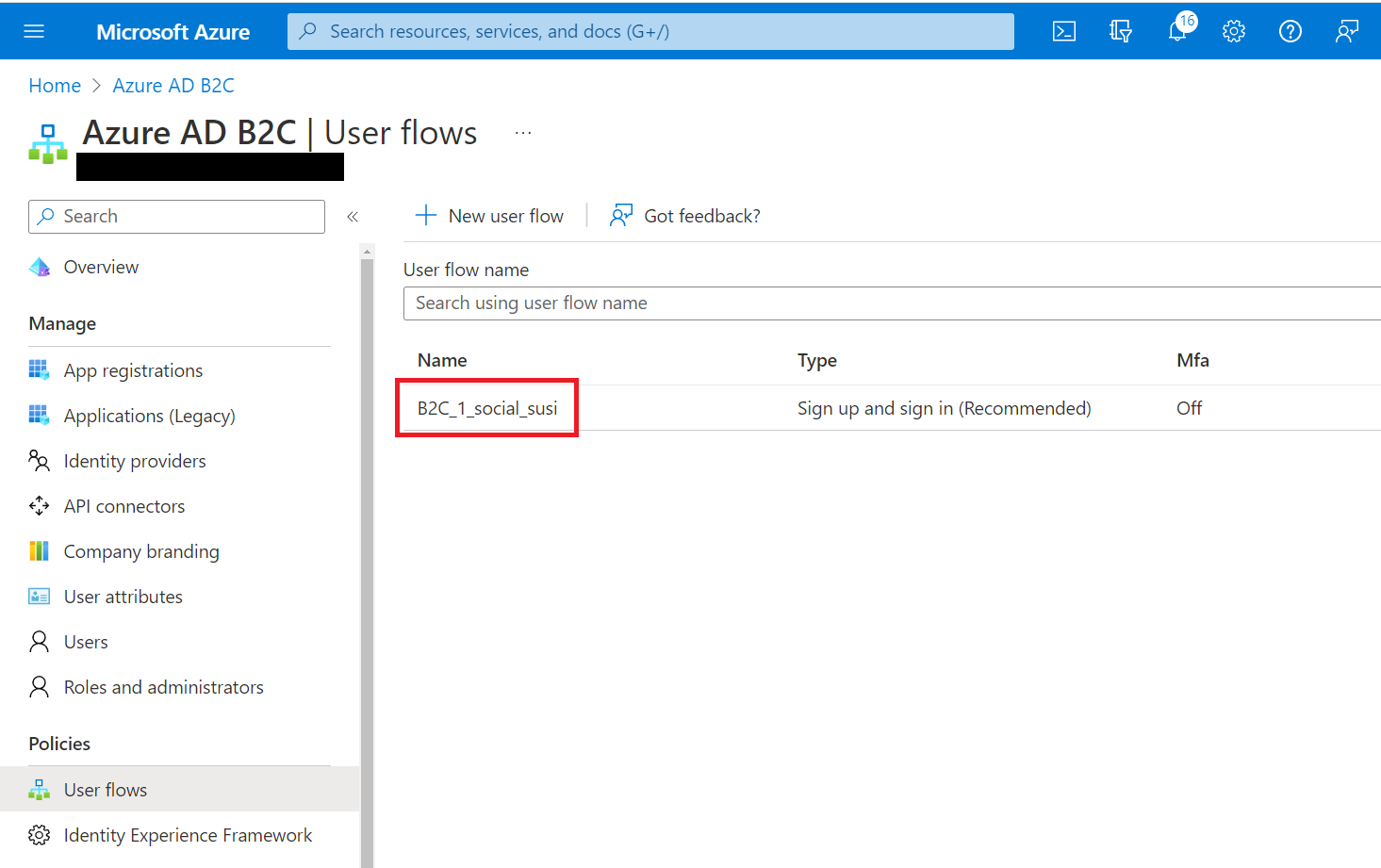Open the portal hamburger menu
Viewport: 1381px width, 868px height.
pos(34,31)
